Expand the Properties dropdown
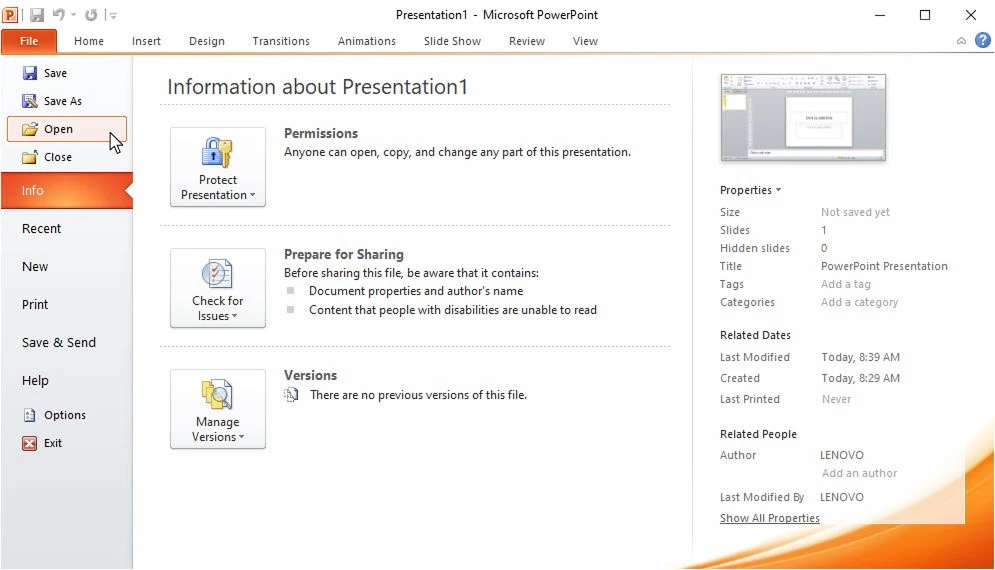 pyautogui.click(x=750, y=190)
